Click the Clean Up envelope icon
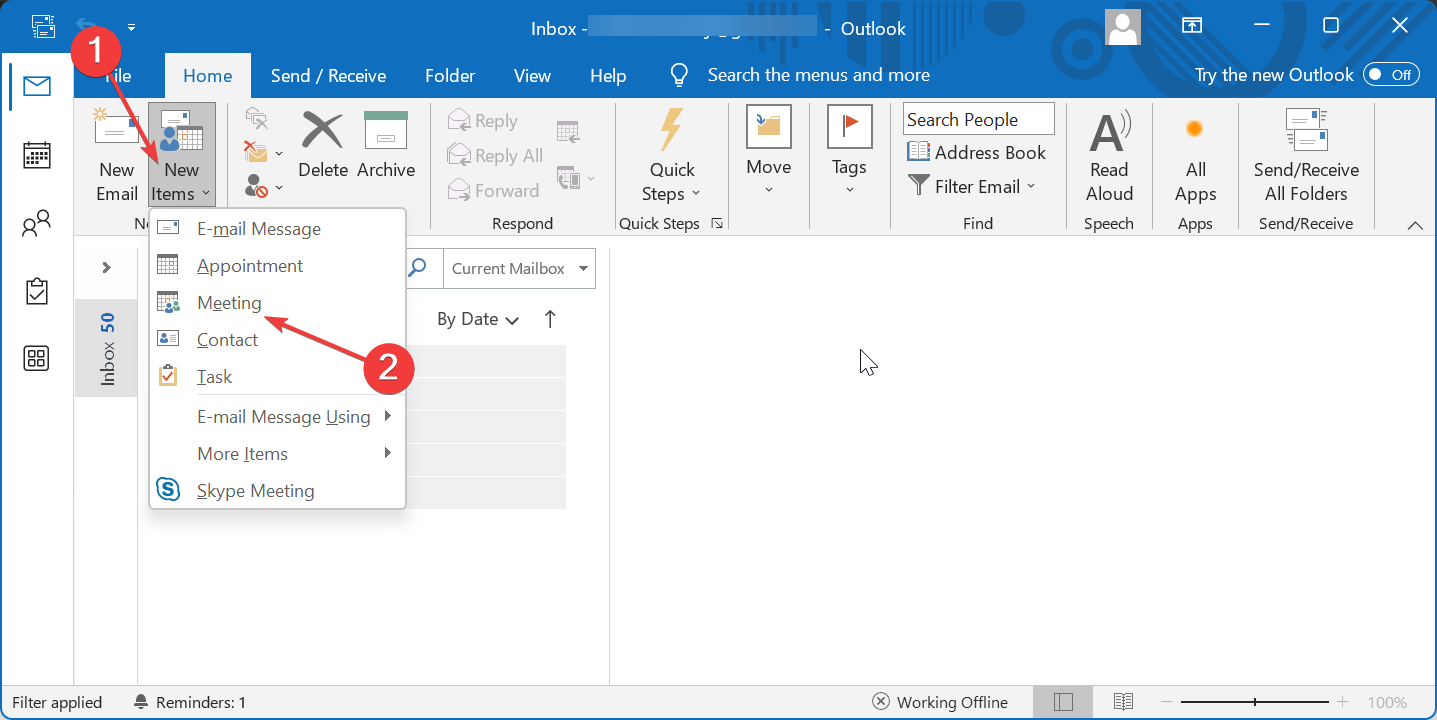 [x=256, y=152]
